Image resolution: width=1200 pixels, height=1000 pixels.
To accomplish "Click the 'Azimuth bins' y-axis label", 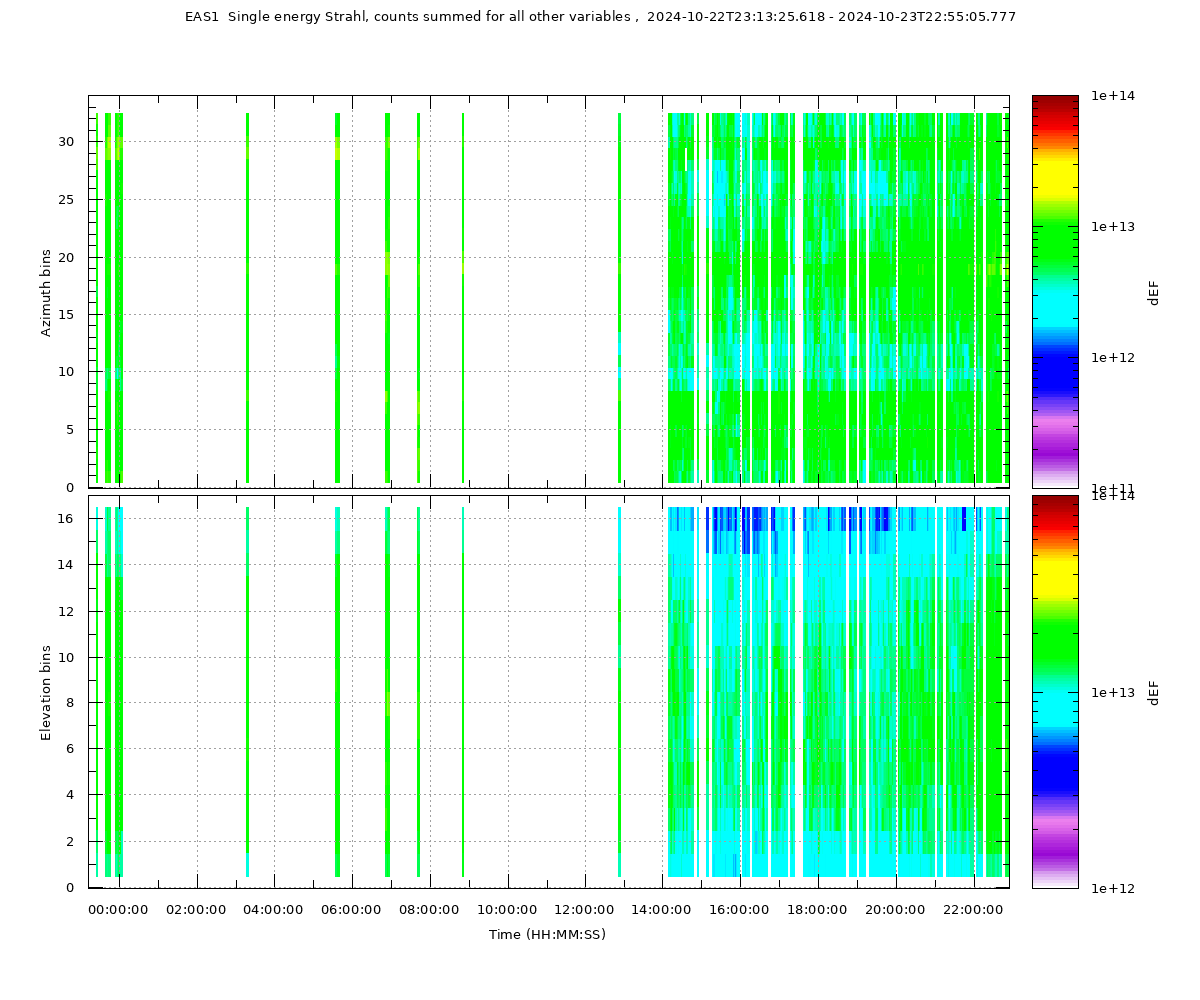I will coord(46,291).
